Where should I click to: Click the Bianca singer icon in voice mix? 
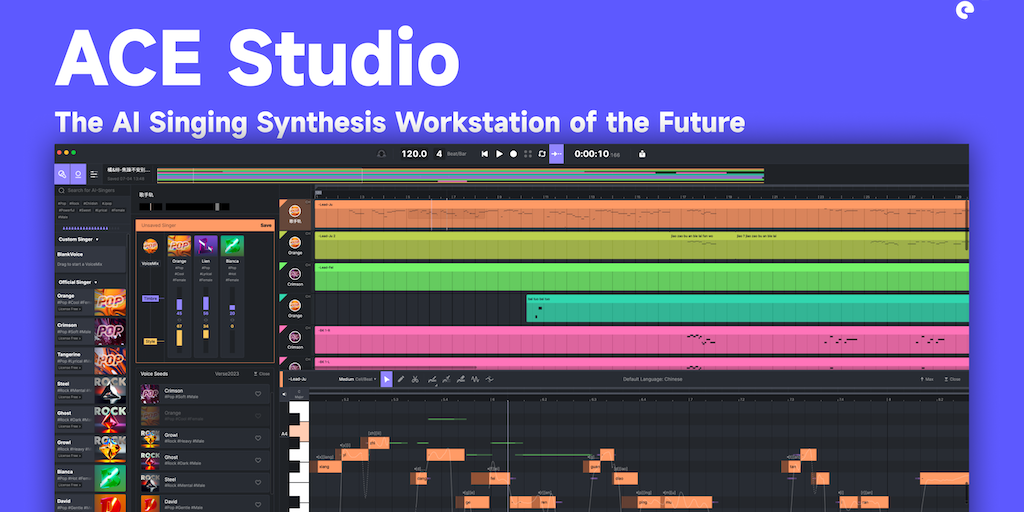232,246
